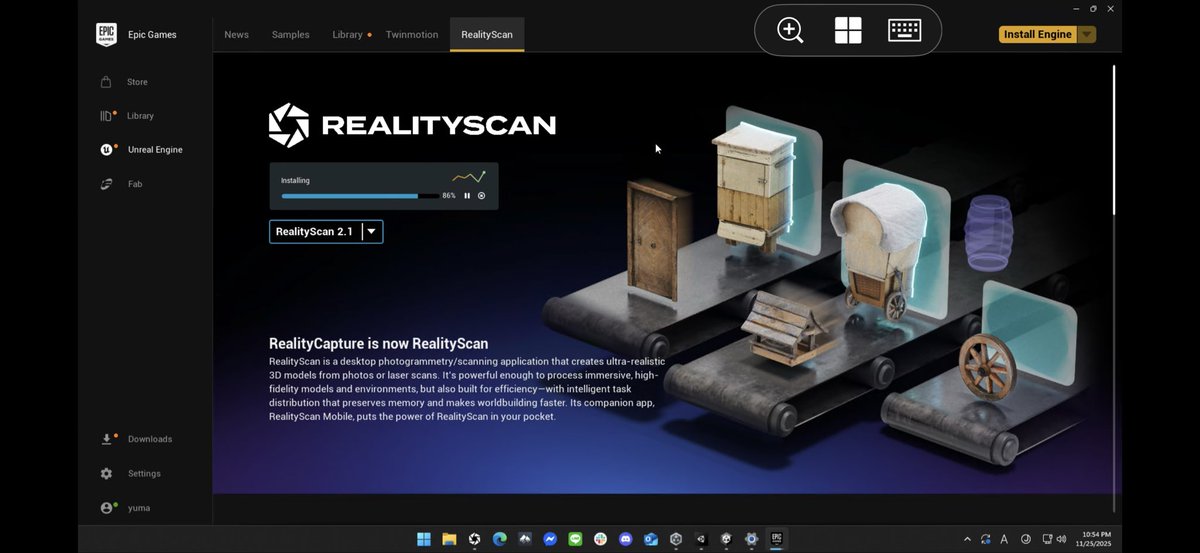1200x553 pixels.
Task: Open Outlook from the taskbar
Action: [651, 539]
